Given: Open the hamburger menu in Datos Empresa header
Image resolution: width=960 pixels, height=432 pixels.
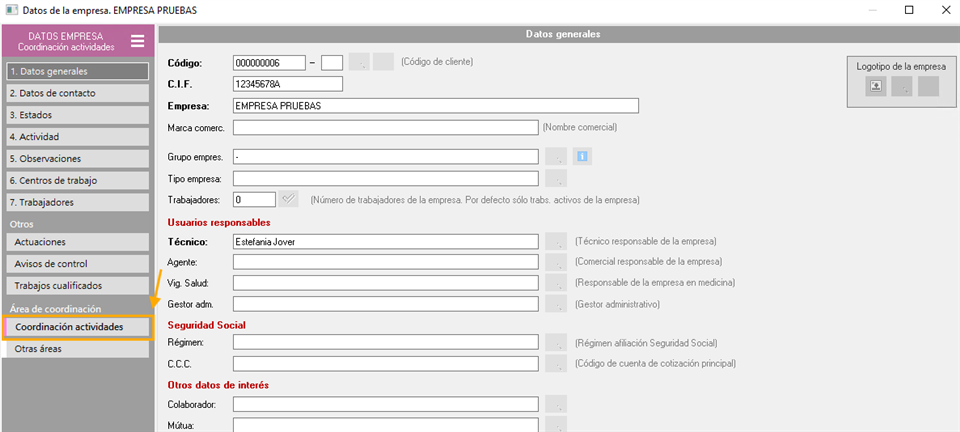Looking at the screenshot, I should 138,41.
